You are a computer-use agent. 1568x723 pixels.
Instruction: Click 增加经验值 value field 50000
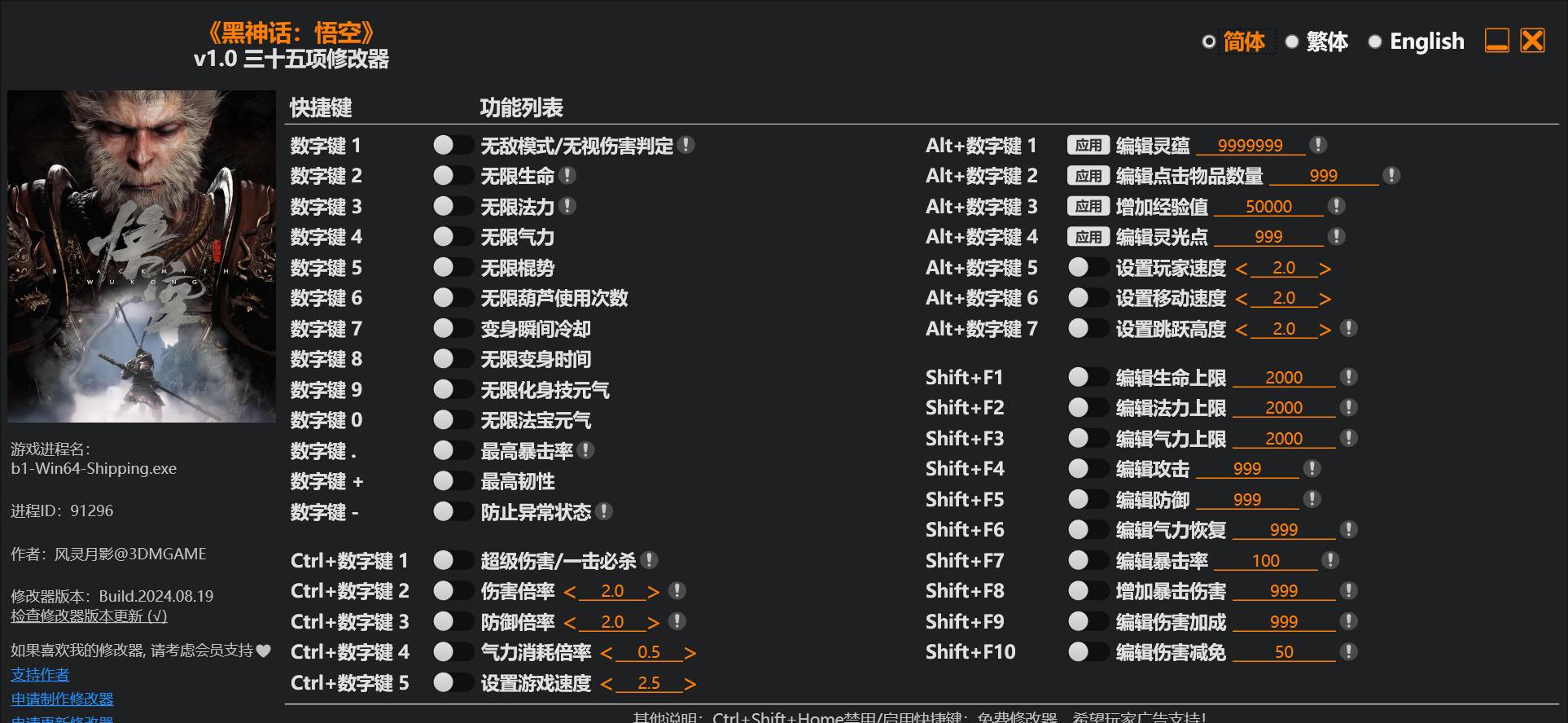tap(1268, 206)
